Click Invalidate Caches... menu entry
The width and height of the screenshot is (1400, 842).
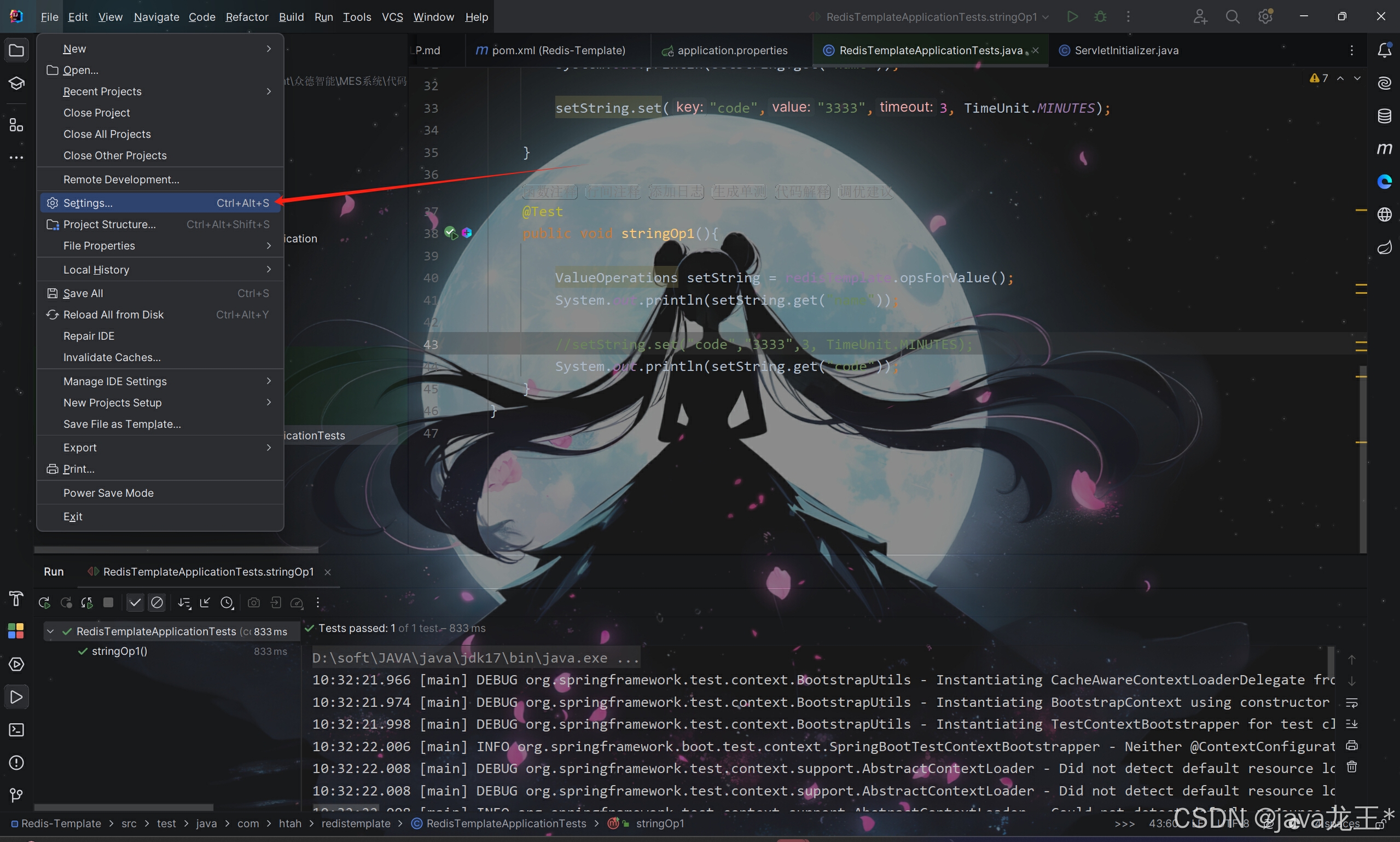click(112, 357)
